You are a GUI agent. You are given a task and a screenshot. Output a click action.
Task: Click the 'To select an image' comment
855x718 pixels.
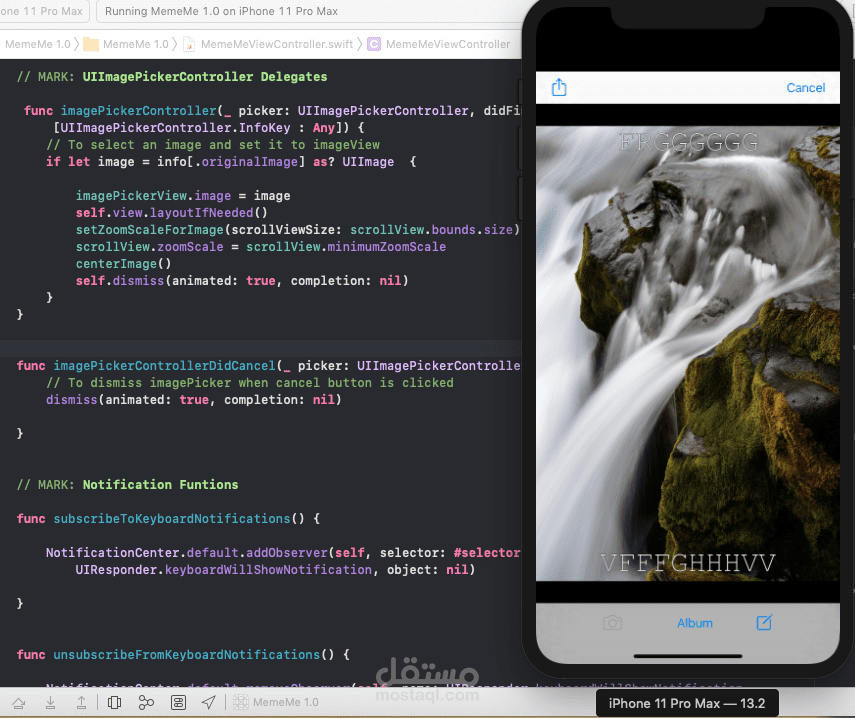[213, 145]
